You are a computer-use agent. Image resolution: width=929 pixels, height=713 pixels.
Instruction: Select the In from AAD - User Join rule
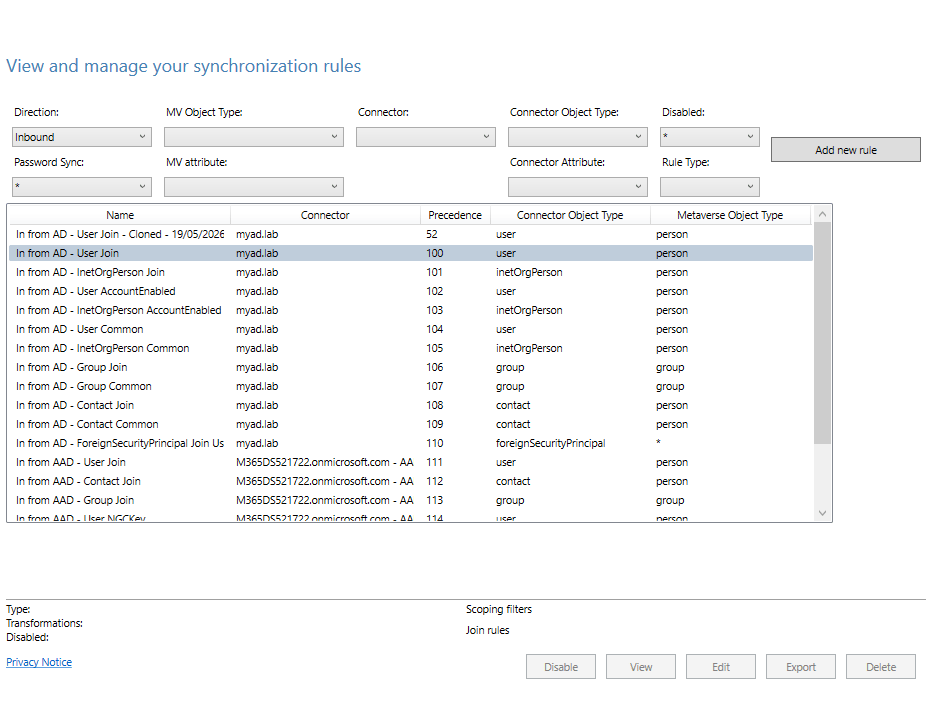coord(411,462)
